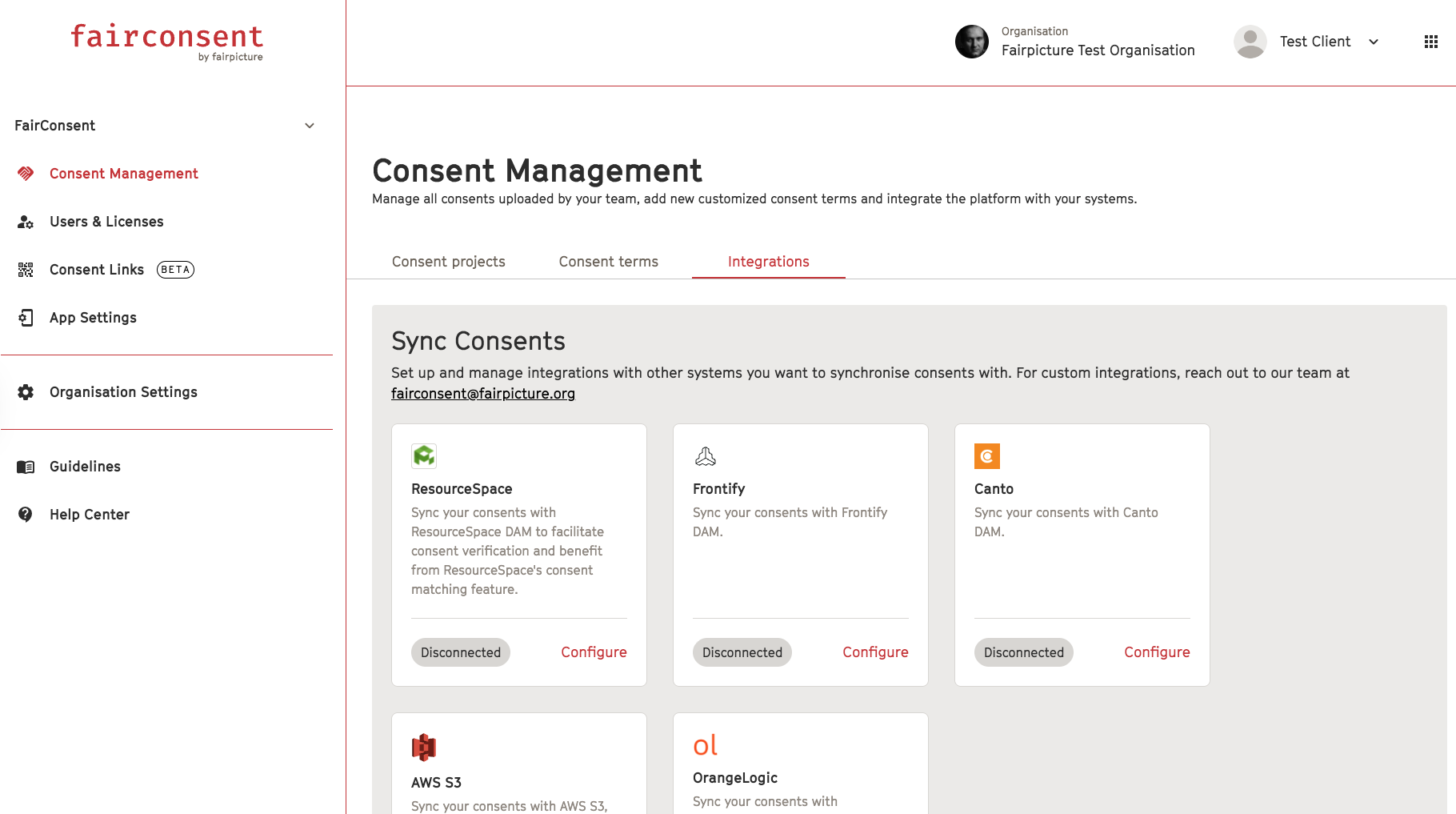Configure the Canto integration
Image resolution: width=1456 pixels, height=814 pixels.
click(x=1157, y=652)
